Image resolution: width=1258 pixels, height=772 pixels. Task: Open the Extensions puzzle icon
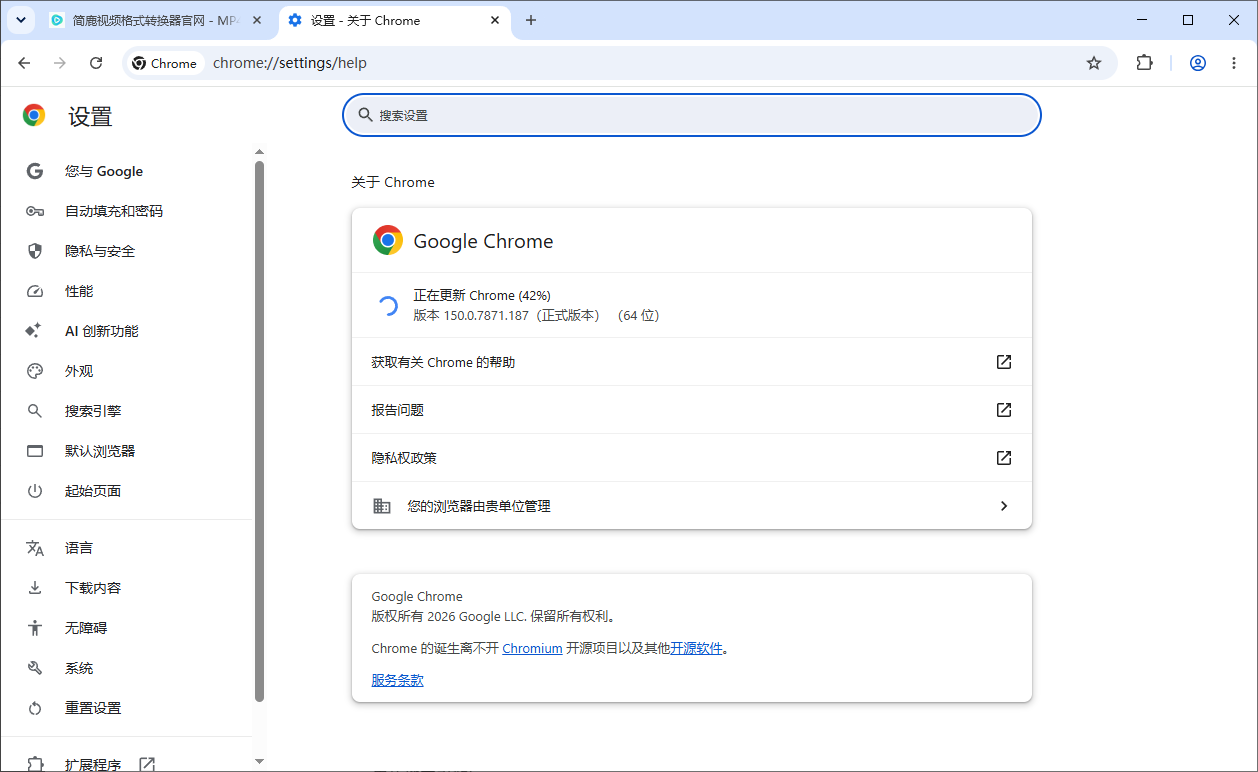[1145, 63]
